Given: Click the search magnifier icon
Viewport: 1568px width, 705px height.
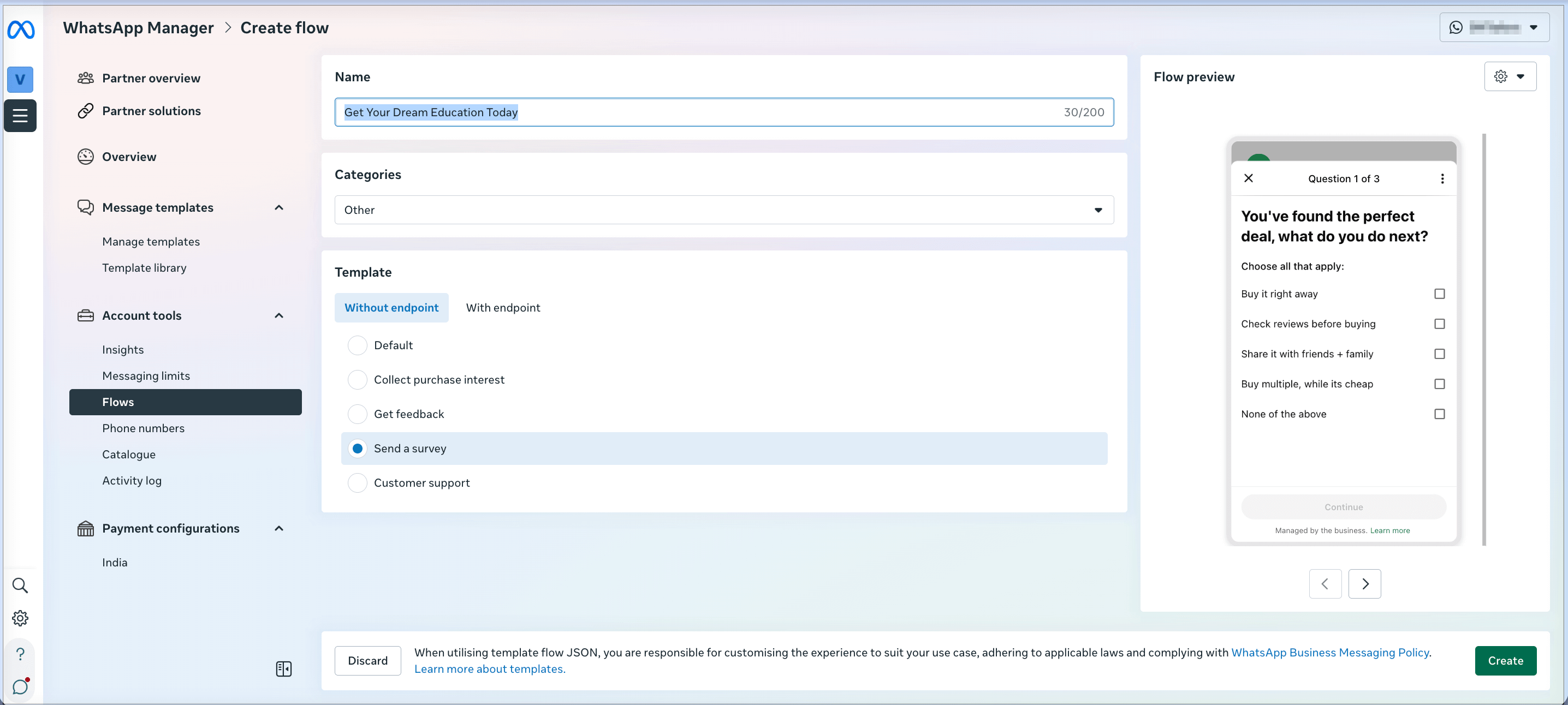Looking at the screenshot, I should (20, 585).
